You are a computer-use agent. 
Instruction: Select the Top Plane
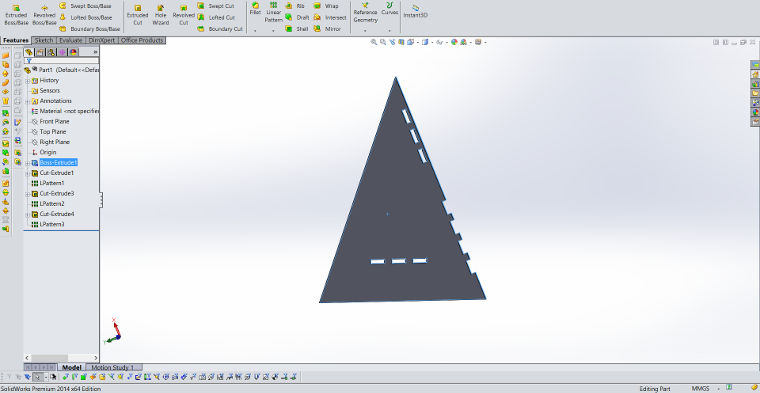(48, 132)
